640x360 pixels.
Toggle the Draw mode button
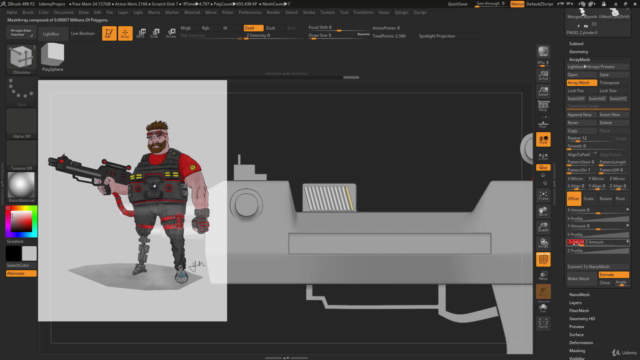(x=125, y=33)
